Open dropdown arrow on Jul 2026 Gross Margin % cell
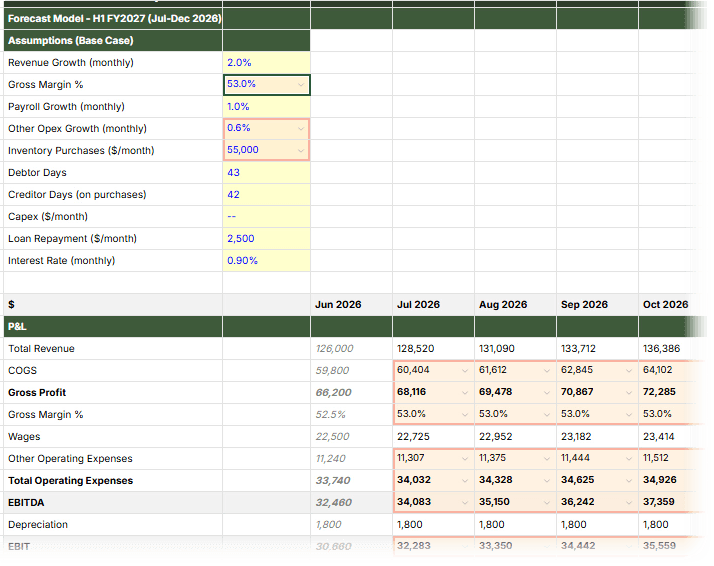The image size is (714, 566). [x=464, y=415]
